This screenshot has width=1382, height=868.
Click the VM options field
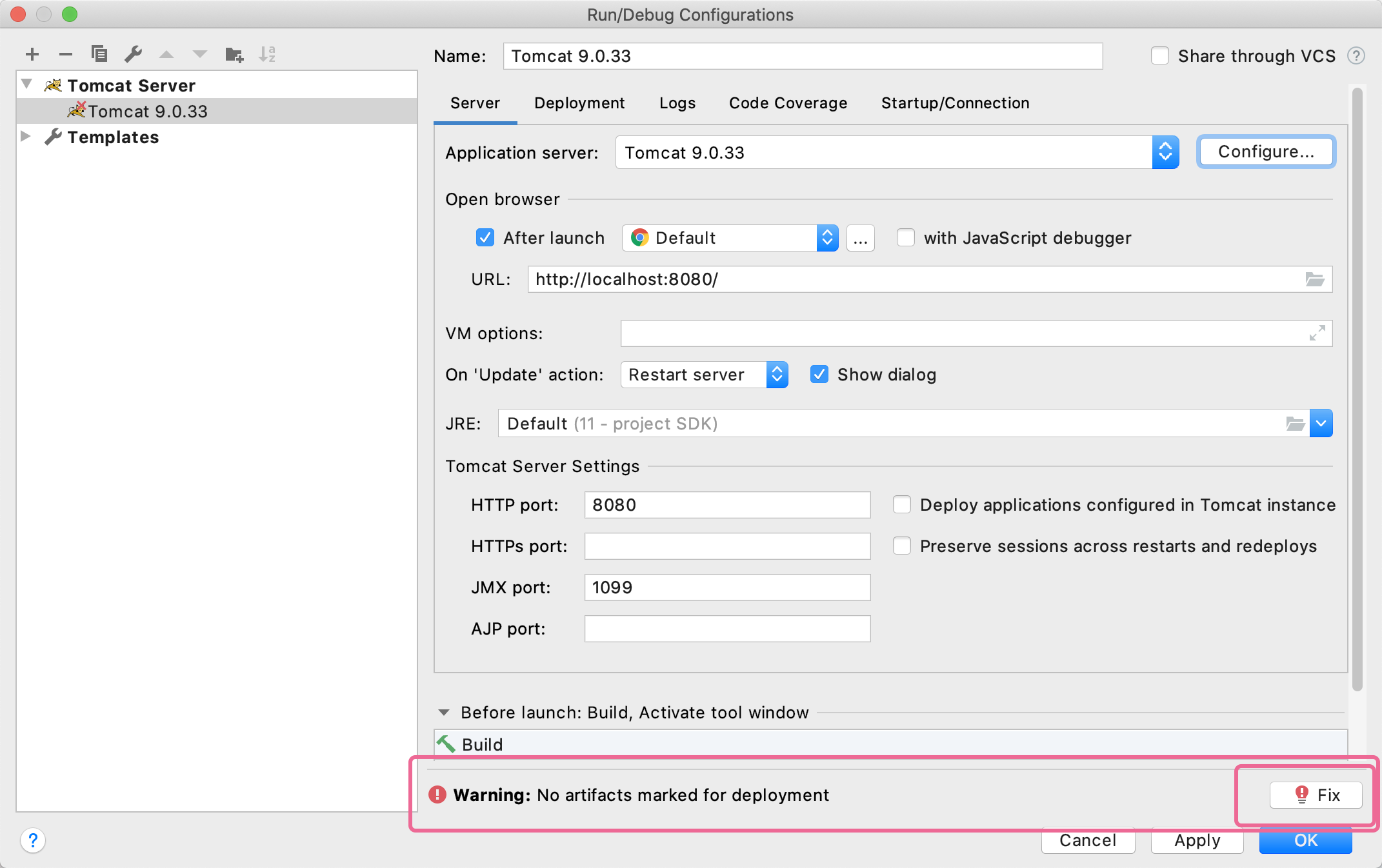[x=976, y=333]
